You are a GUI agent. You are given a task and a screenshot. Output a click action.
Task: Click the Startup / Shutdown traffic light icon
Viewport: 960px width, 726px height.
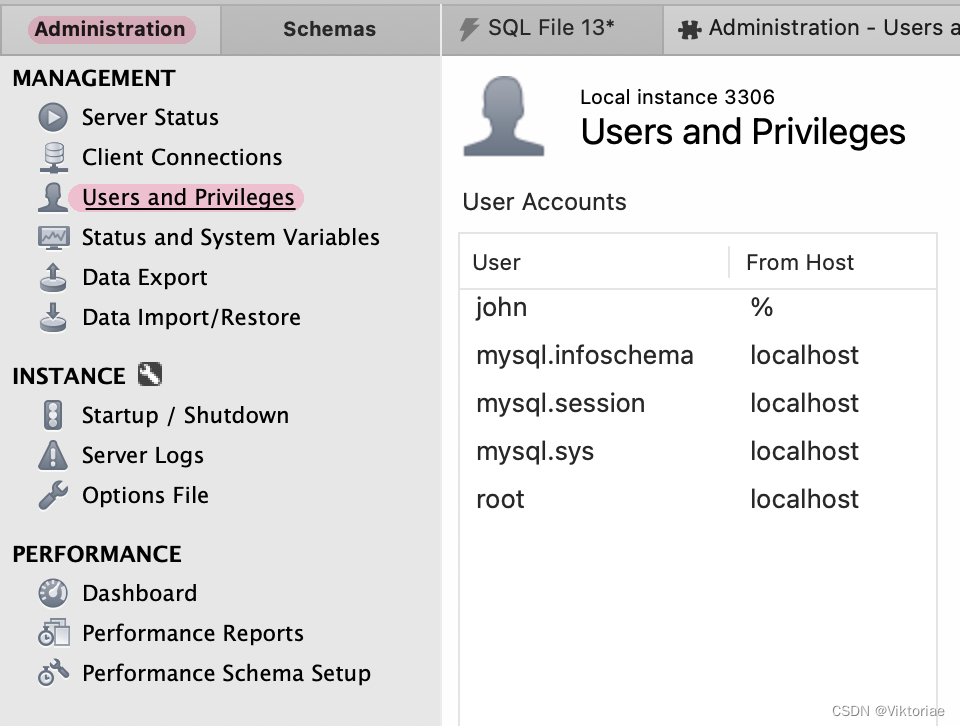coord(52,416)
